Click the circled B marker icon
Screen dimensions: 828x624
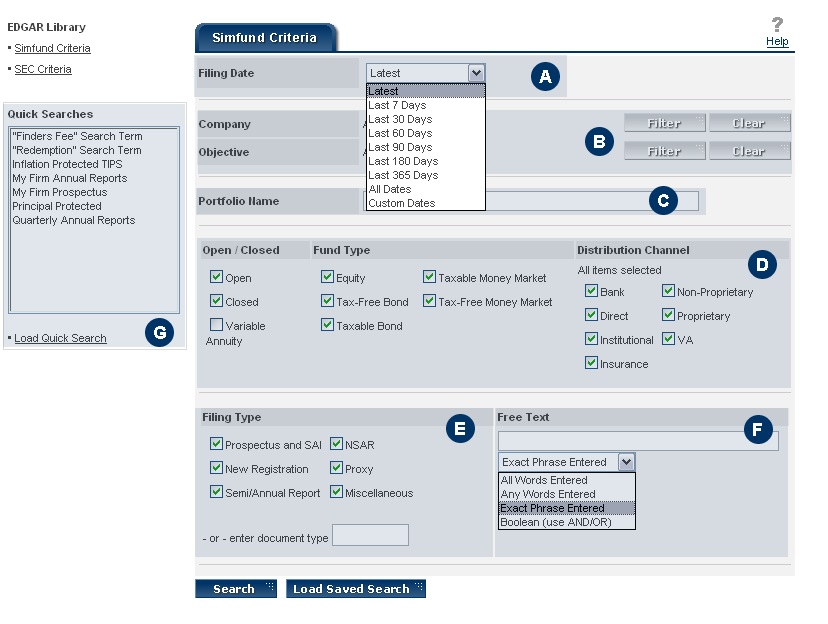click(x=598, y=142)
